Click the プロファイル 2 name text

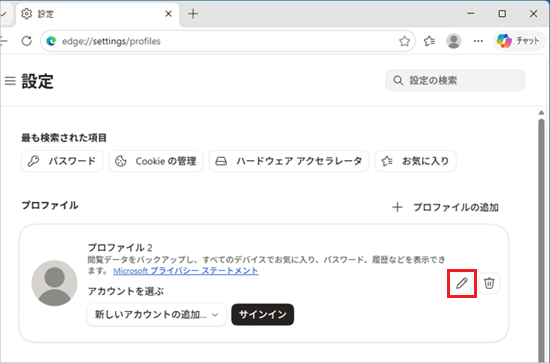(x=120, y=248)
